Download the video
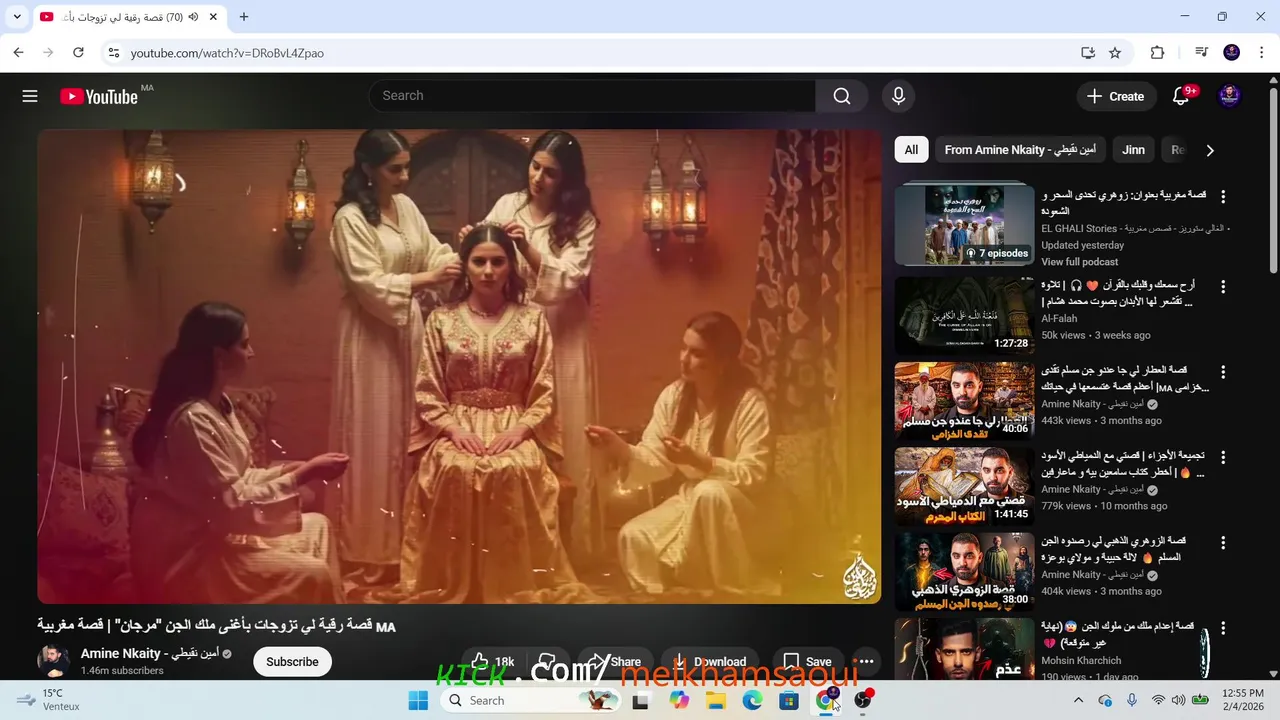 pyautogui.click(x=709, y=661)
